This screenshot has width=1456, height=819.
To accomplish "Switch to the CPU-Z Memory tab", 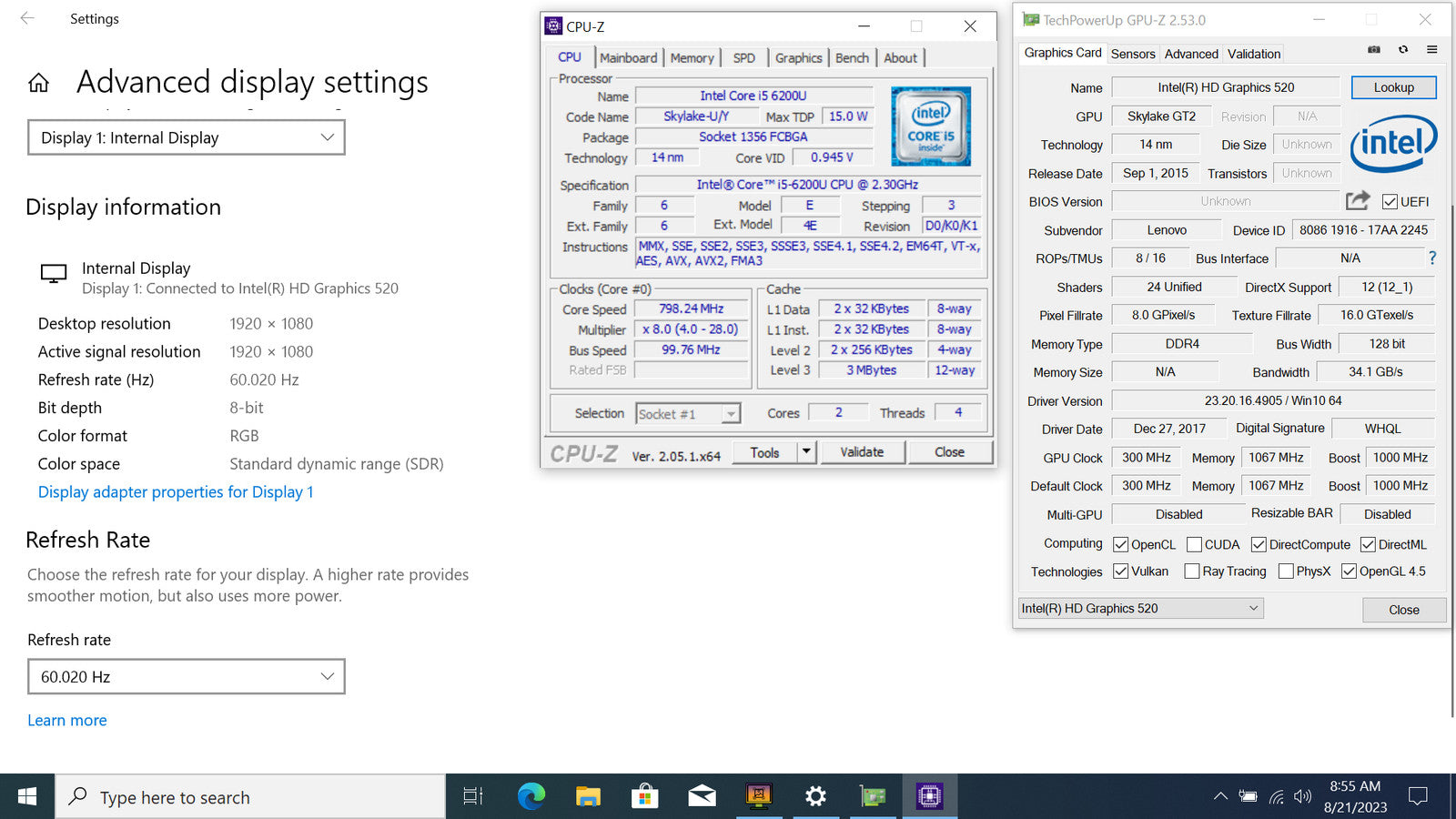I will point(693,57).
